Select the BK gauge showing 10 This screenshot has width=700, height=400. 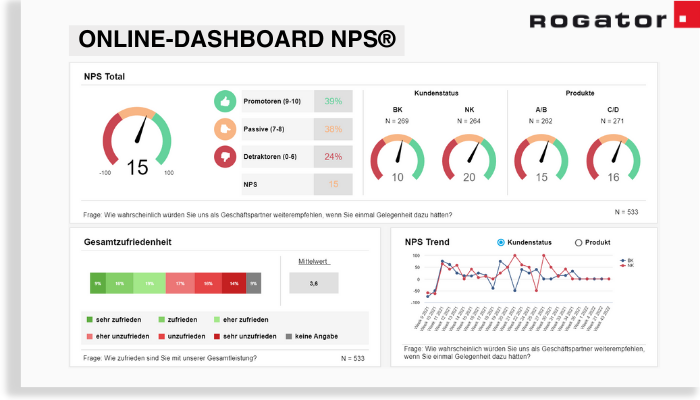pyautogui.click(x=397, y=157)
